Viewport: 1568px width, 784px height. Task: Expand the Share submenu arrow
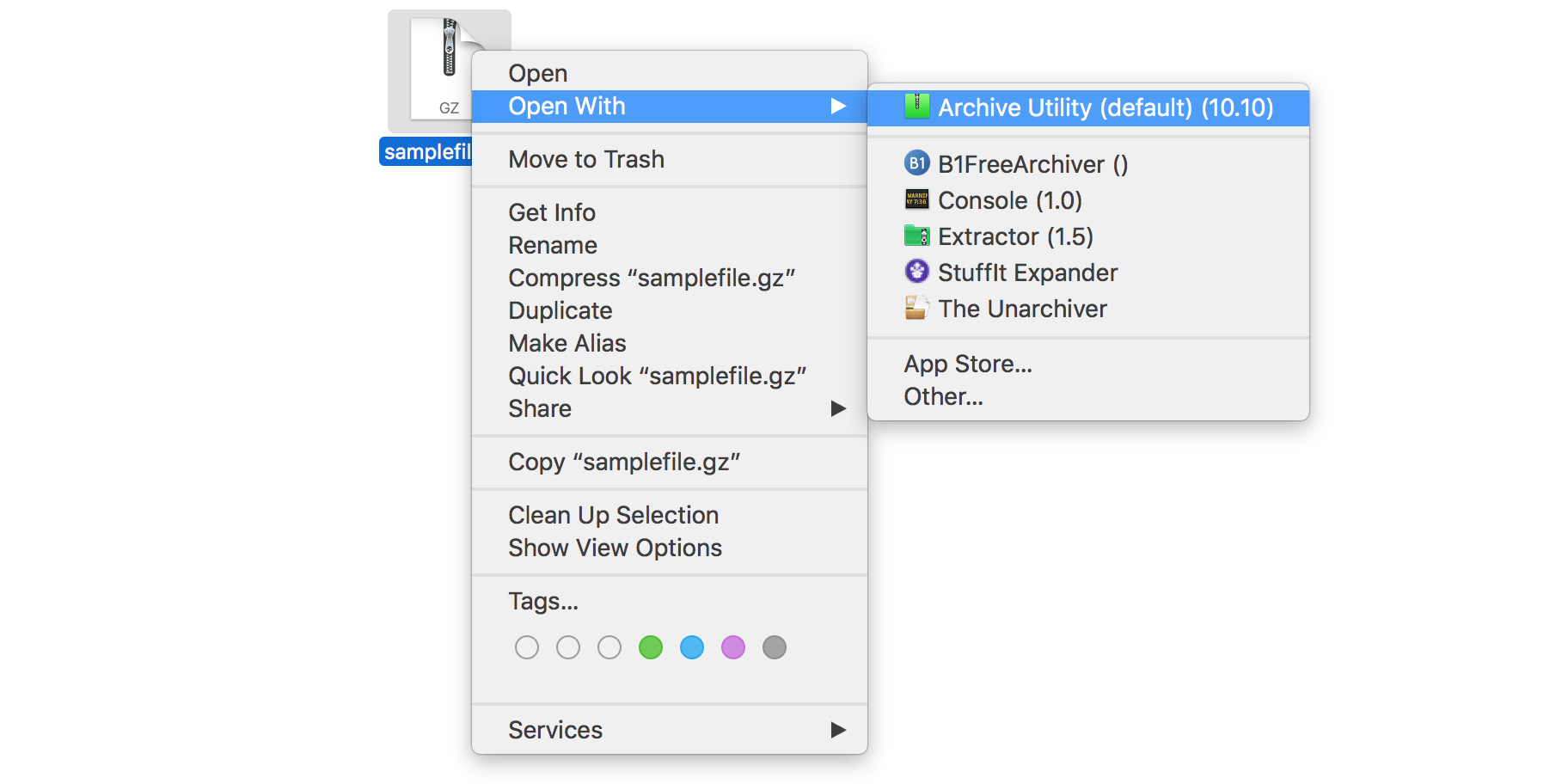(x=838, y=408)
